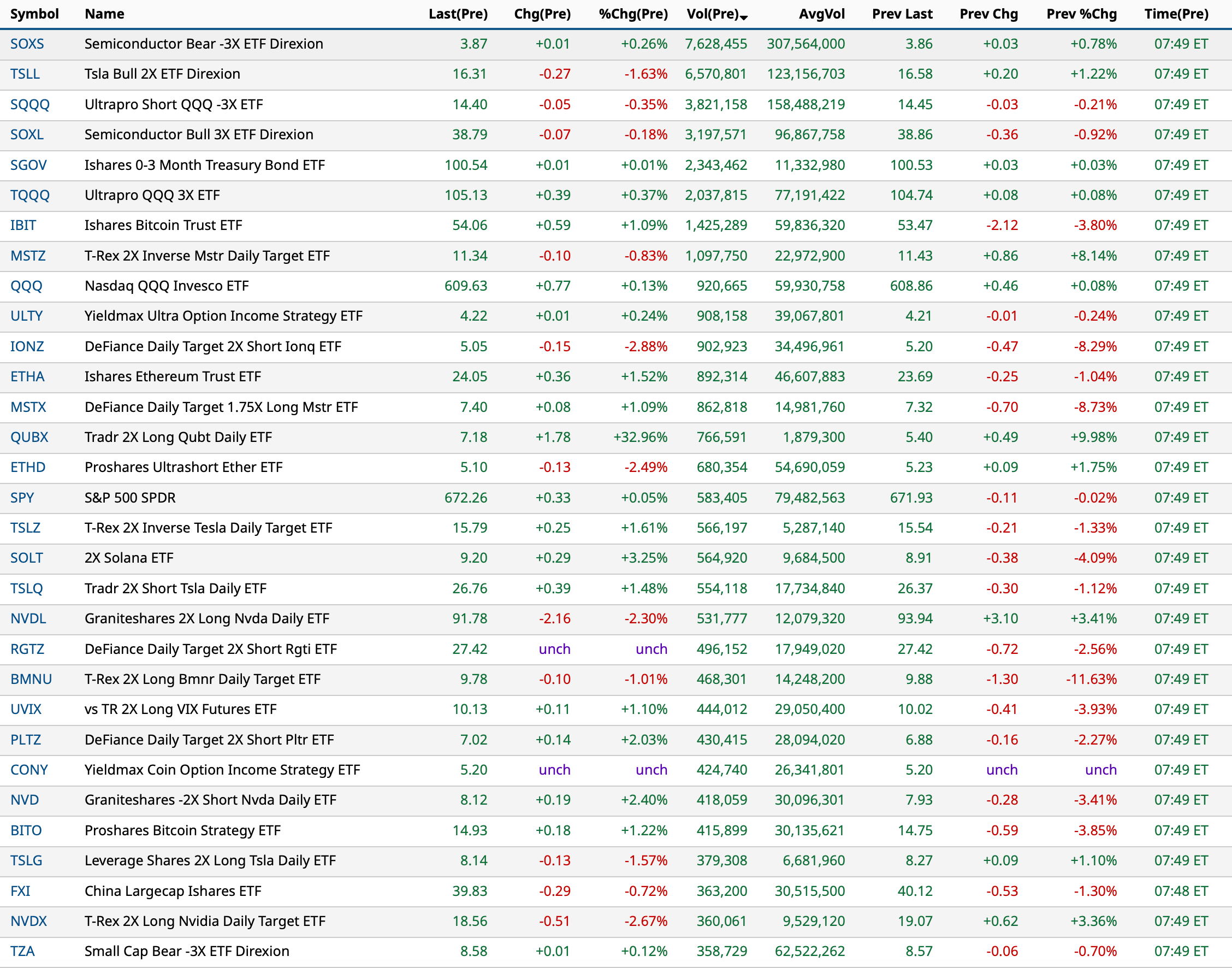Sort by %Chg(Pre) column header
The image size is (1232, 968).
tap(633, 14)
